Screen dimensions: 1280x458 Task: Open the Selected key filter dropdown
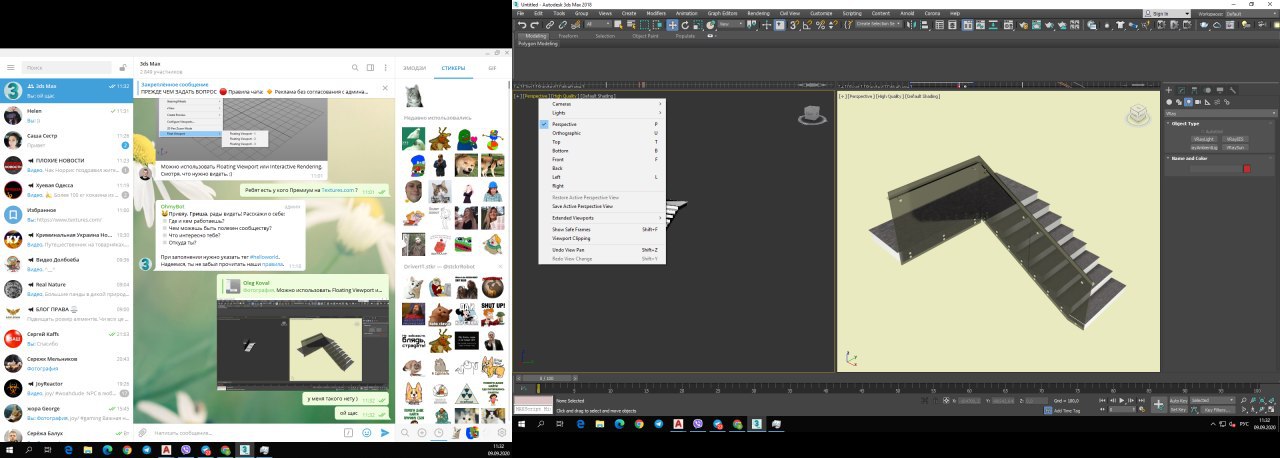tap(1212, 400)
